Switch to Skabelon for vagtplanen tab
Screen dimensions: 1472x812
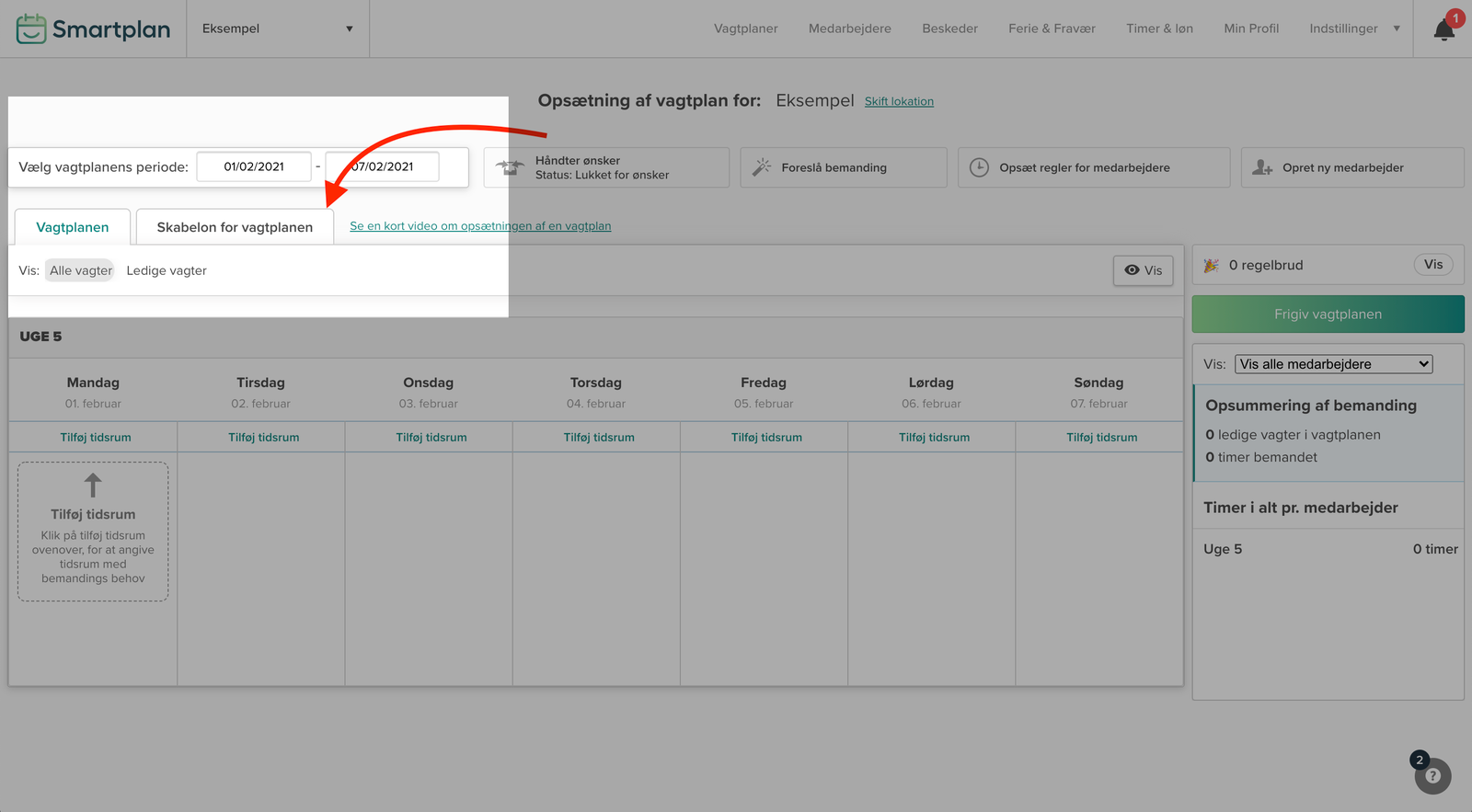[x=235, y=227]
